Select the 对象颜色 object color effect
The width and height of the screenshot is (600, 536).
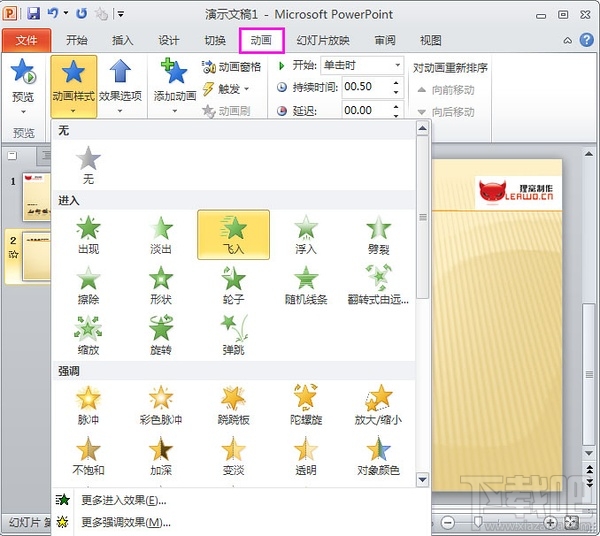pyautogui.click(x=378, y=456)
